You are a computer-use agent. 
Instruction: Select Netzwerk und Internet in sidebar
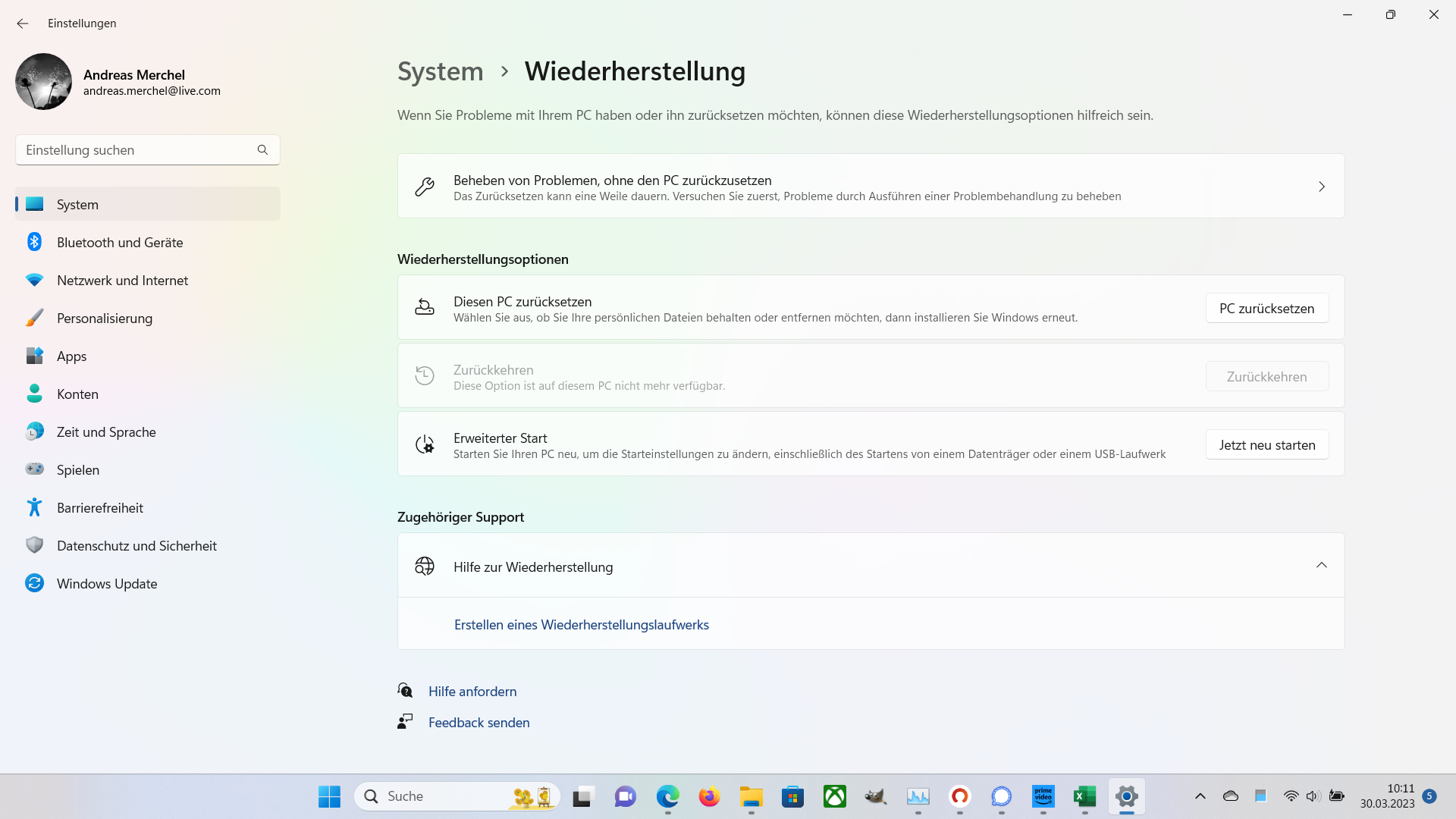click(122, 281)
